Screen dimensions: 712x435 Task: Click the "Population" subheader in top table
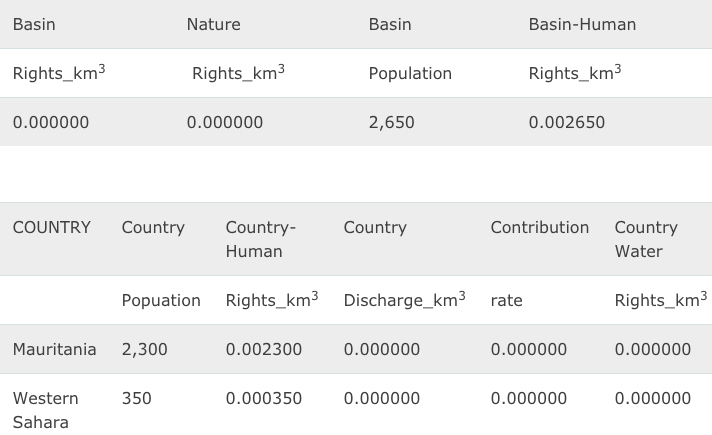click(410, 73)
